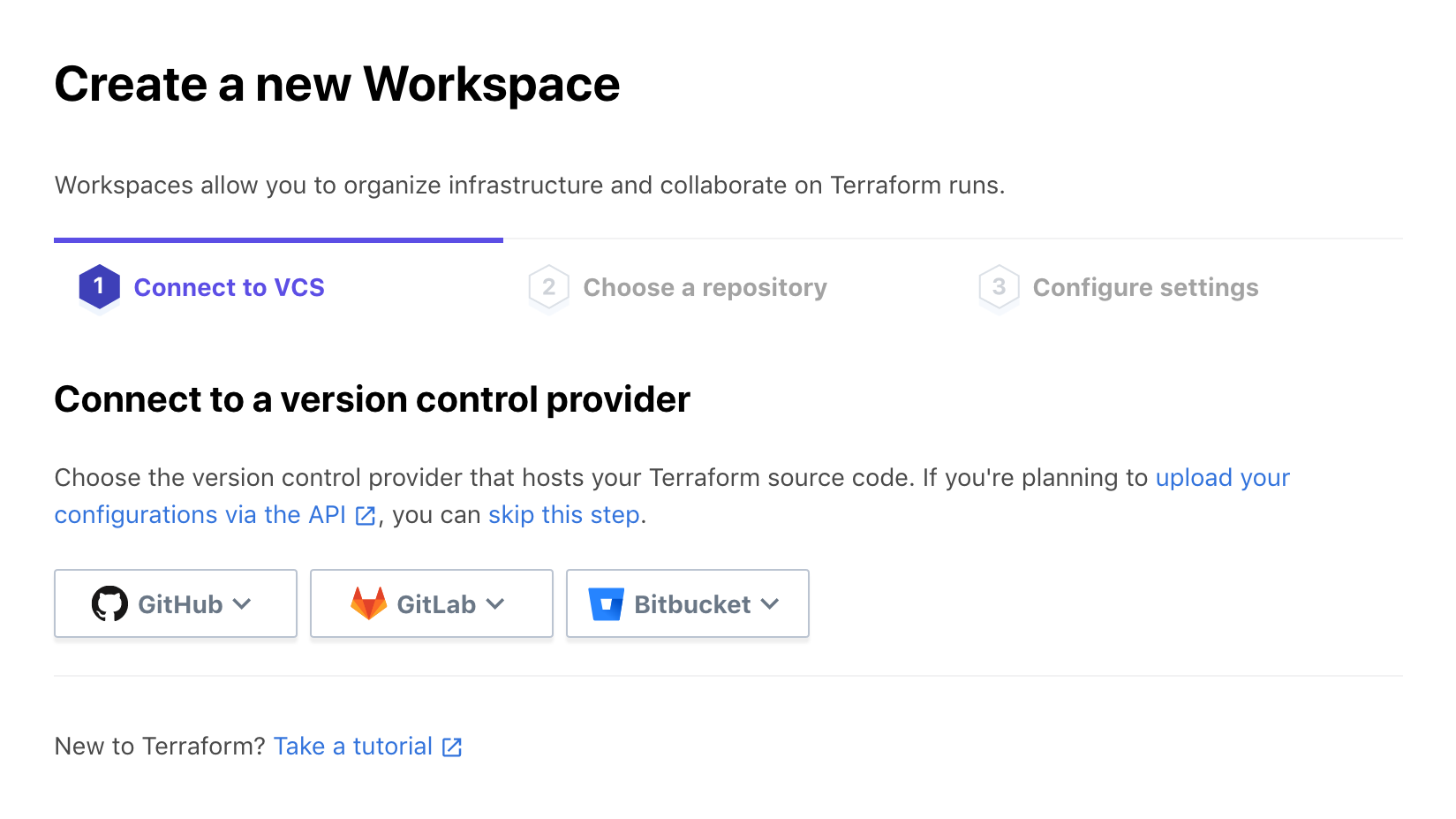
Task: Click the "Bitbucket" button label
Action: point(692,604)
